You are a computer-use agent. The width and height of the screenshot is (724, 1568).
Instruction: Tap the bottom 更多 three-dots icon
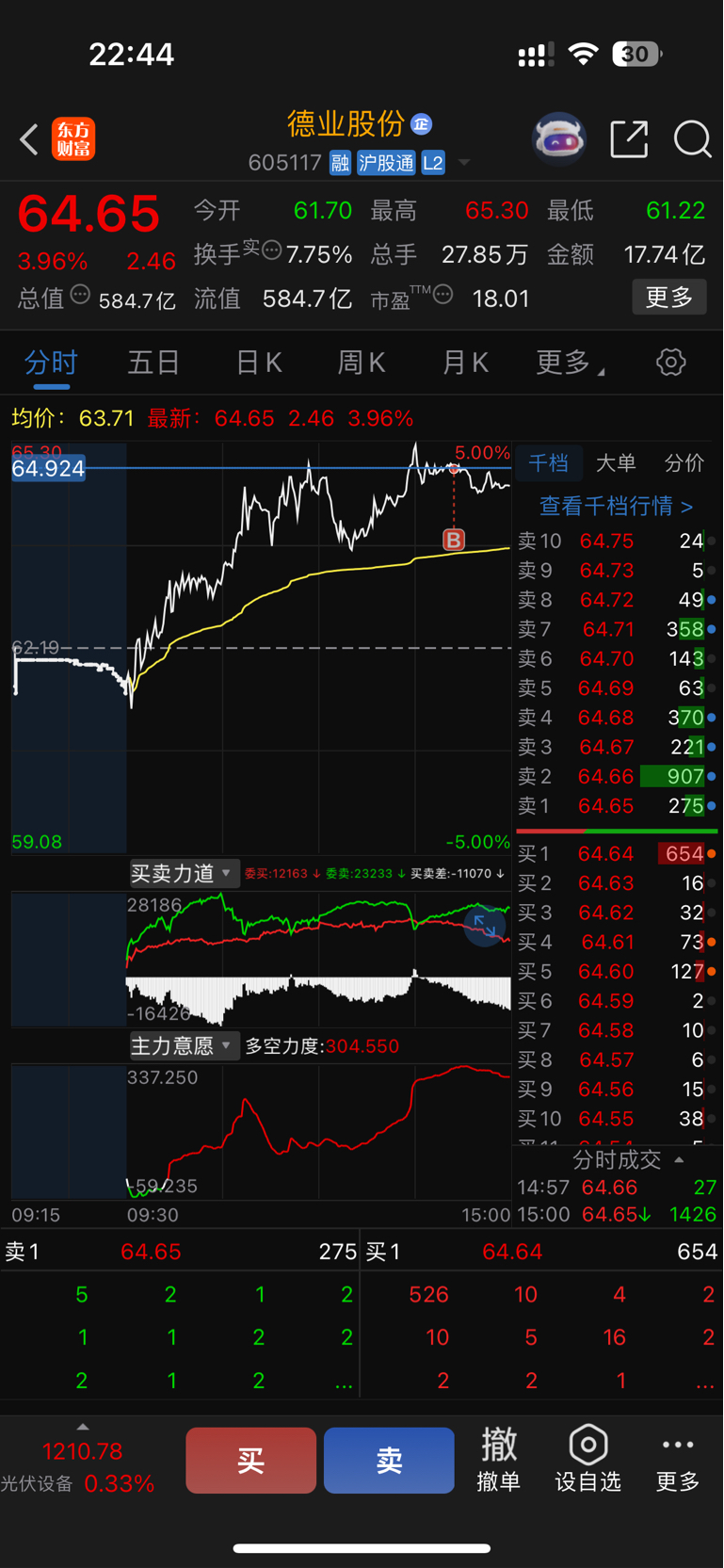pyautogui.click(x=678, y=1460)
